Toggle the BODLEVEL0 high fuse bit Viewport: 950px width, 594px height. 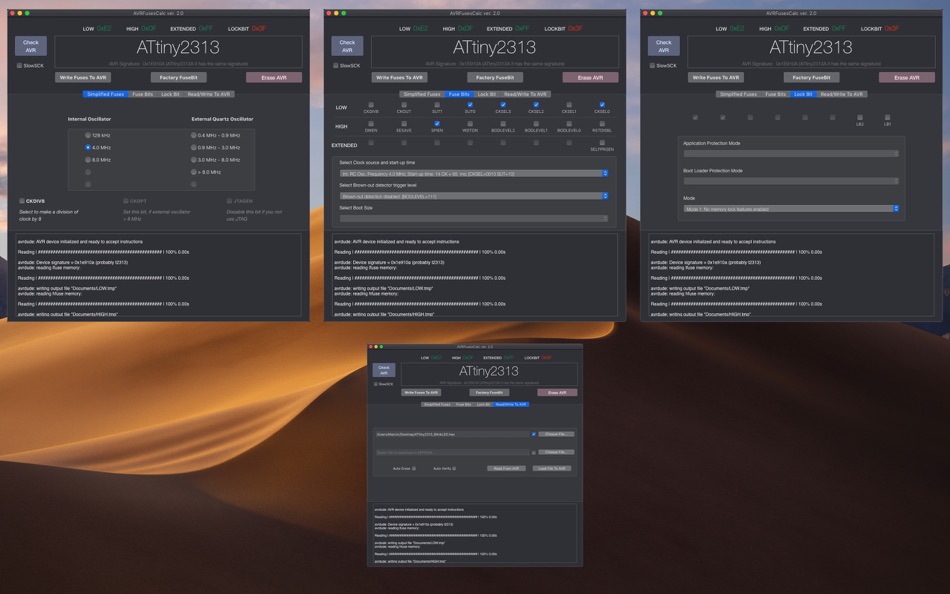[569, 124]
